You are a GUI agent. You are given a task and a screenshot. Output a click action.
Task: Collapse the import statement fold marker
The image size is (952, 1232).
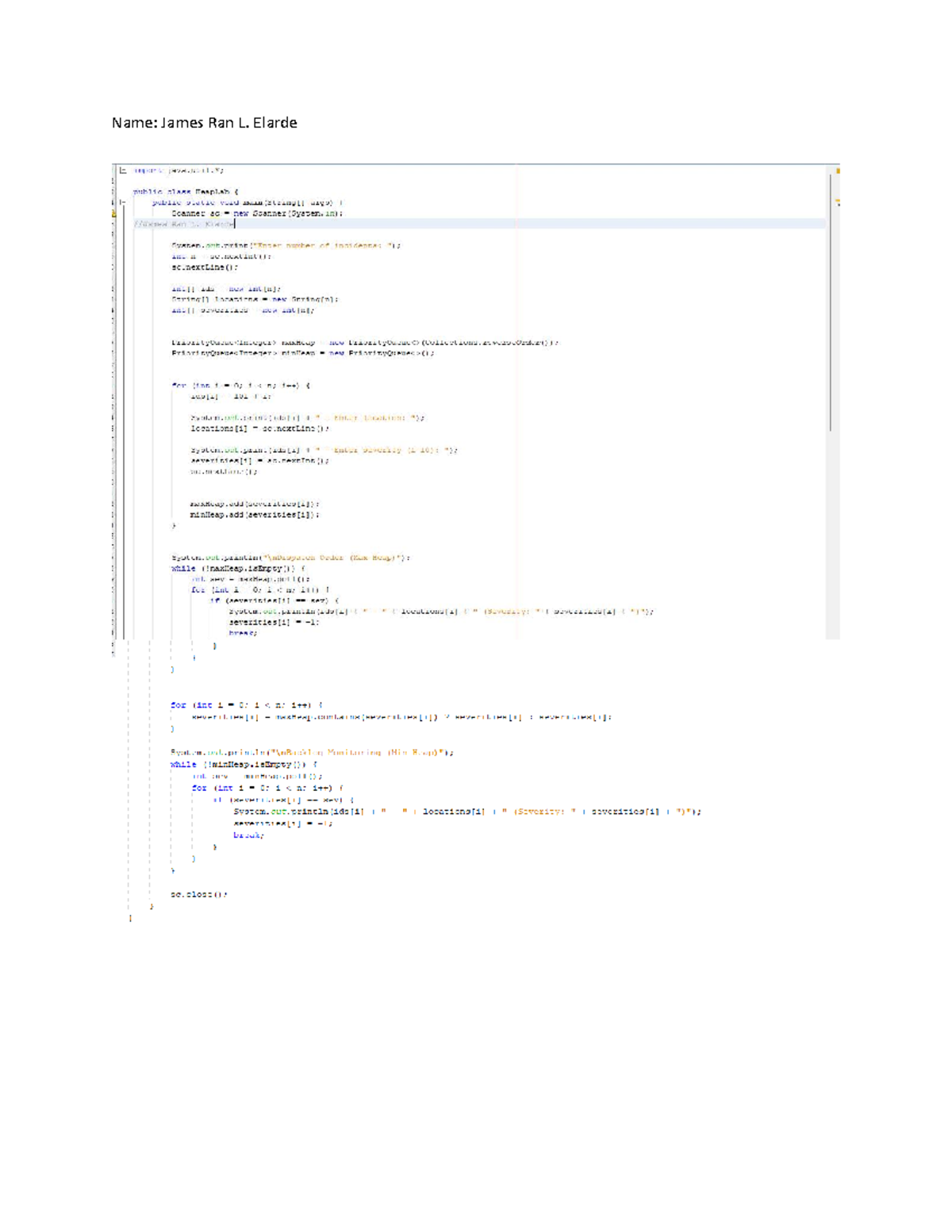pyautogui.click(x=123, y=170)
